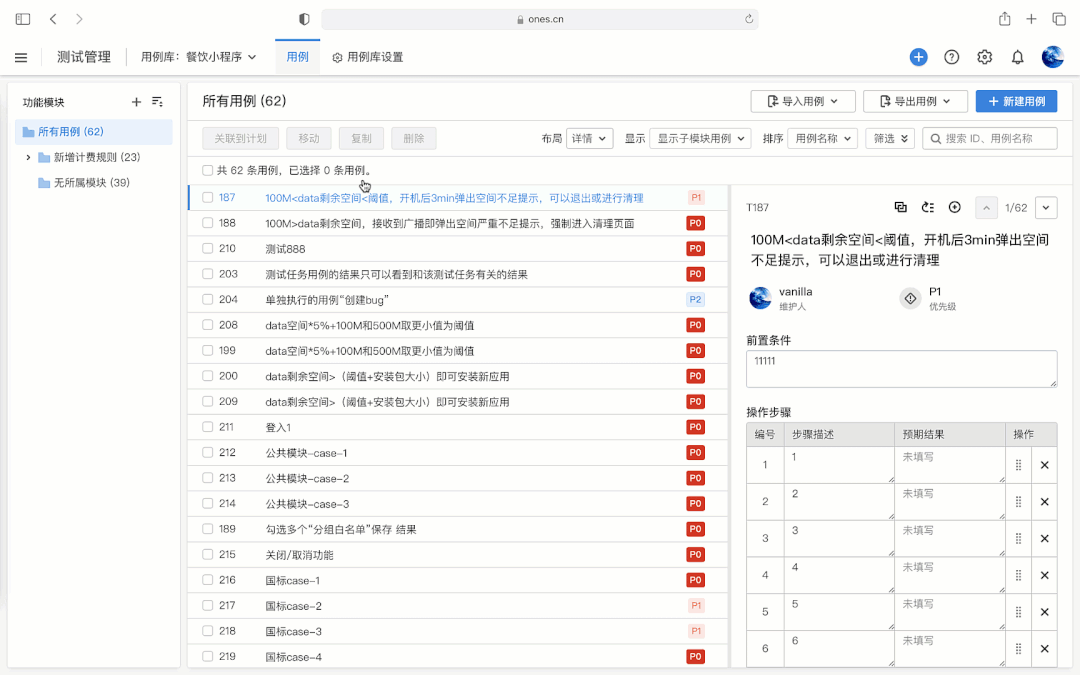Click the 关联到计划 button
Viewport: 1080px width, 675px height.
[240, 138]
